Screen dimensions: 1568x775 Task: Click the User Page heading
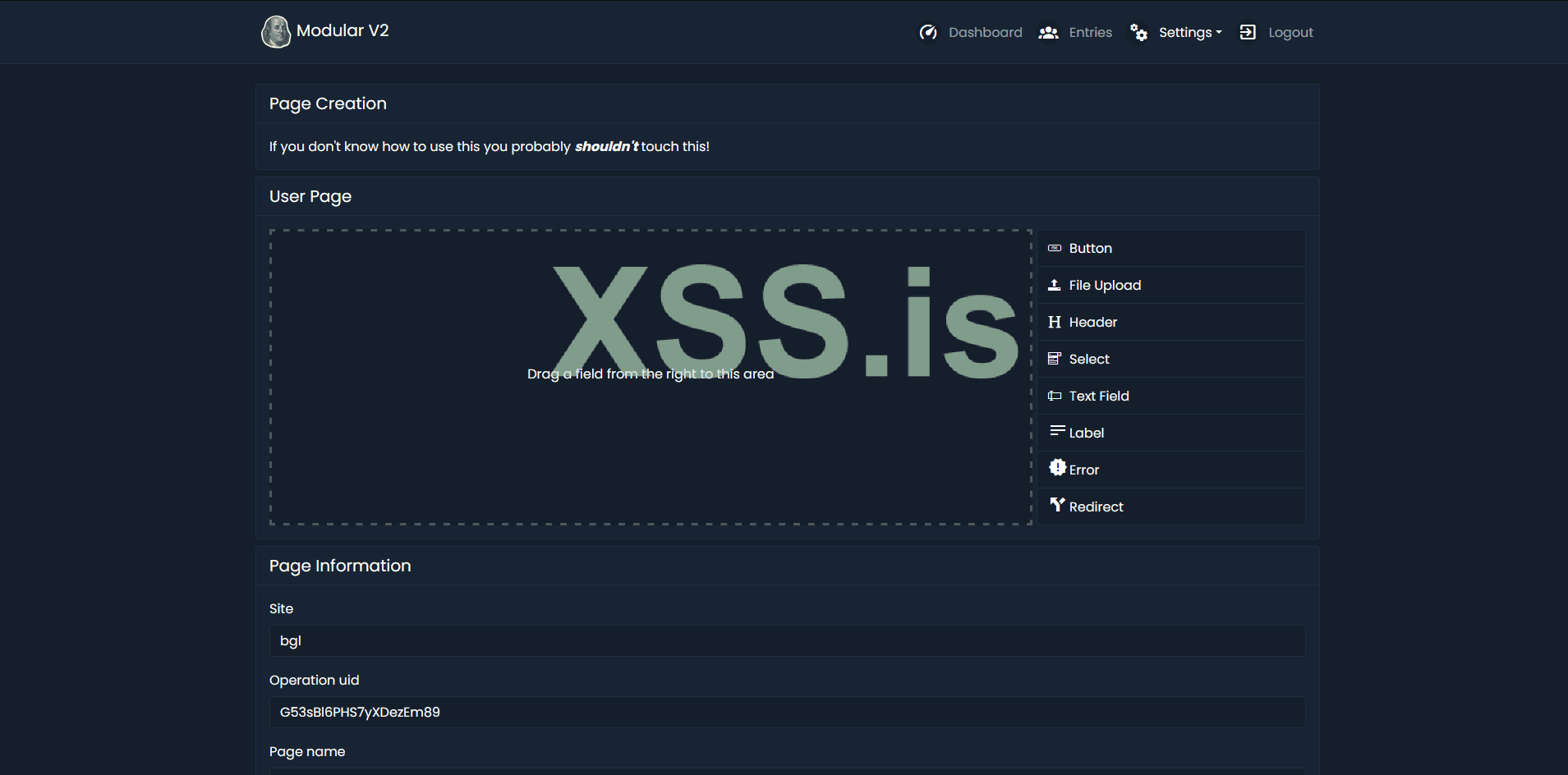click(x=310, y=196)
